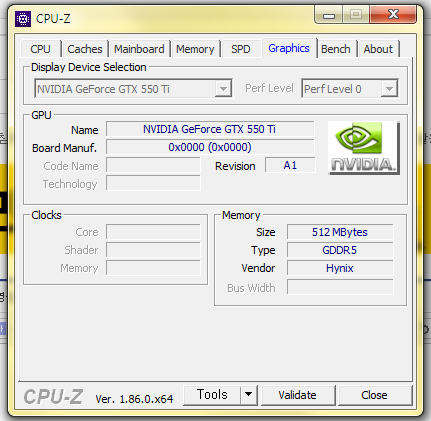This screenshot has width=431, height=421.
Task: Open the Bench tab
Action: point(336,49)
